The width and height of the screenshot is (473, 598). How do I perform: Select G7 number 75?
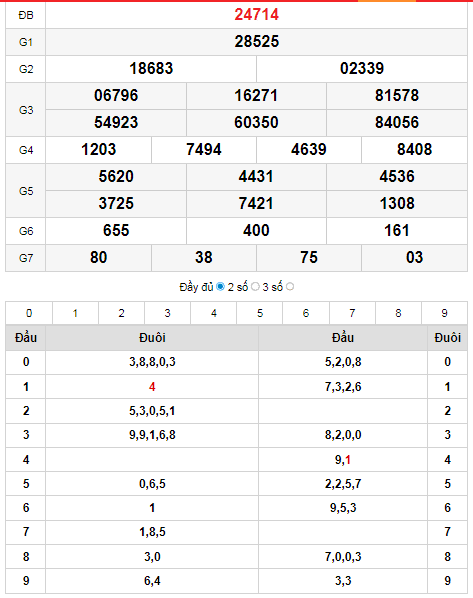(x=309, y=257)
